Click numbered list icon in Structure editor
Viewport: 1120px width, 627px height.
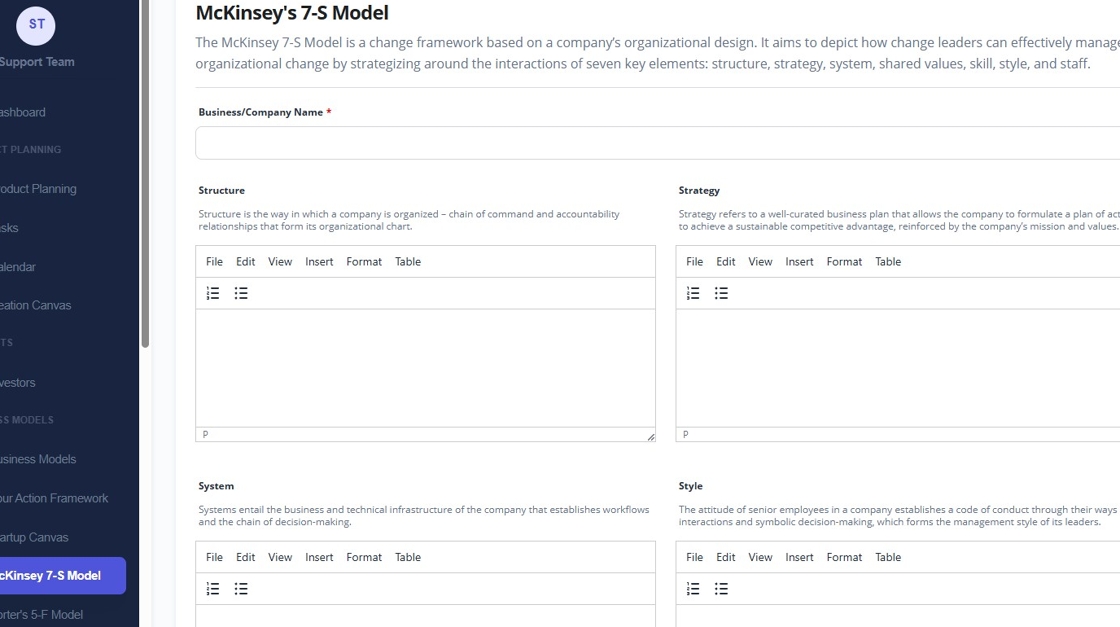coord(213,293)
